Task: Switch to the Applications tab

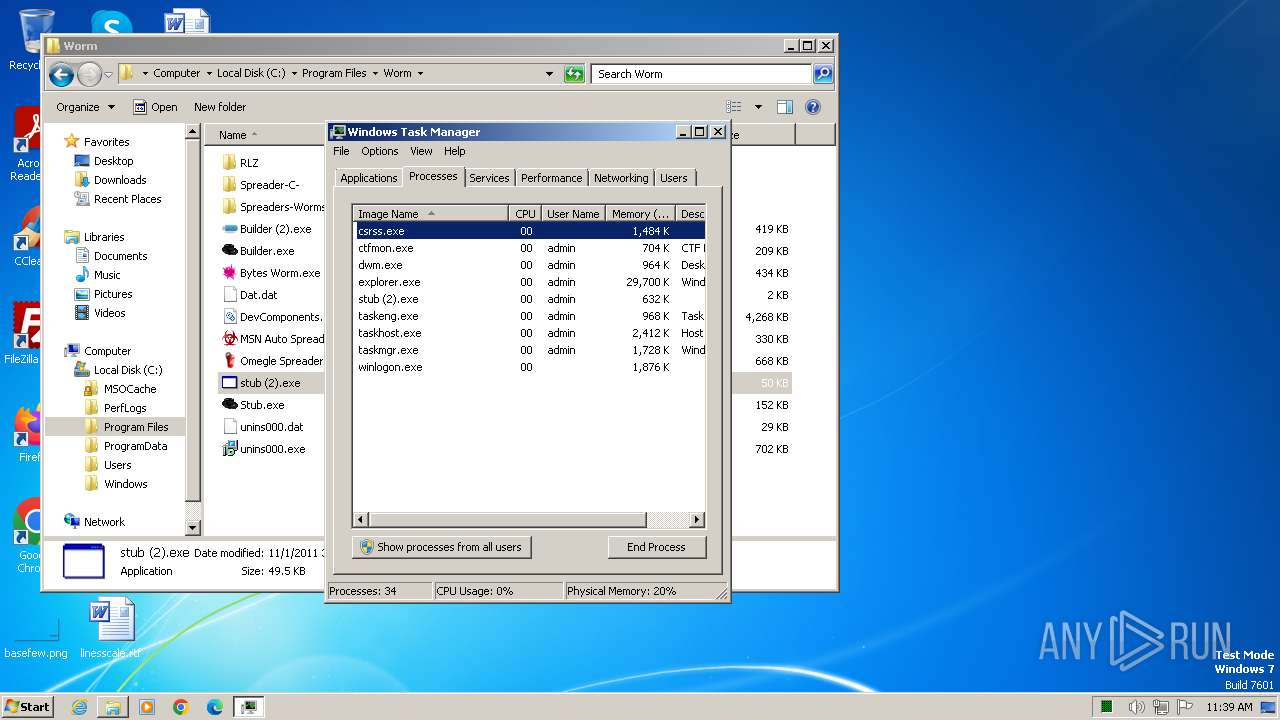Action: coord(368,178)
